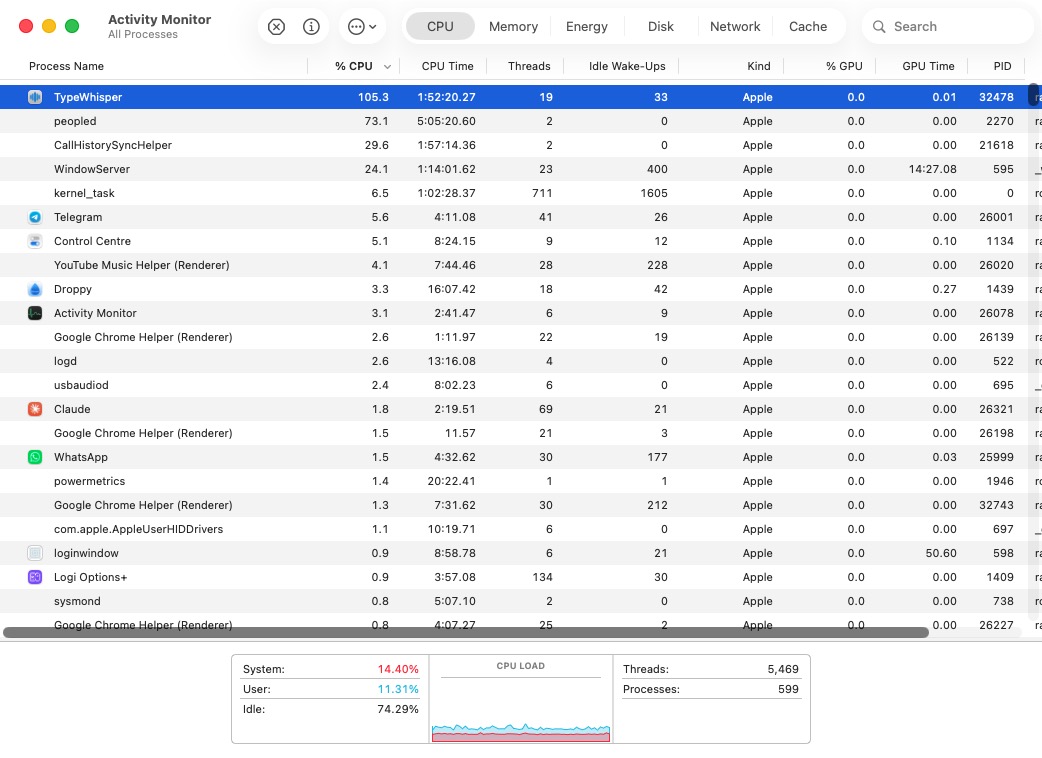Click the Search field
The image size is (1042, 758).
click(x=950, y=27)
